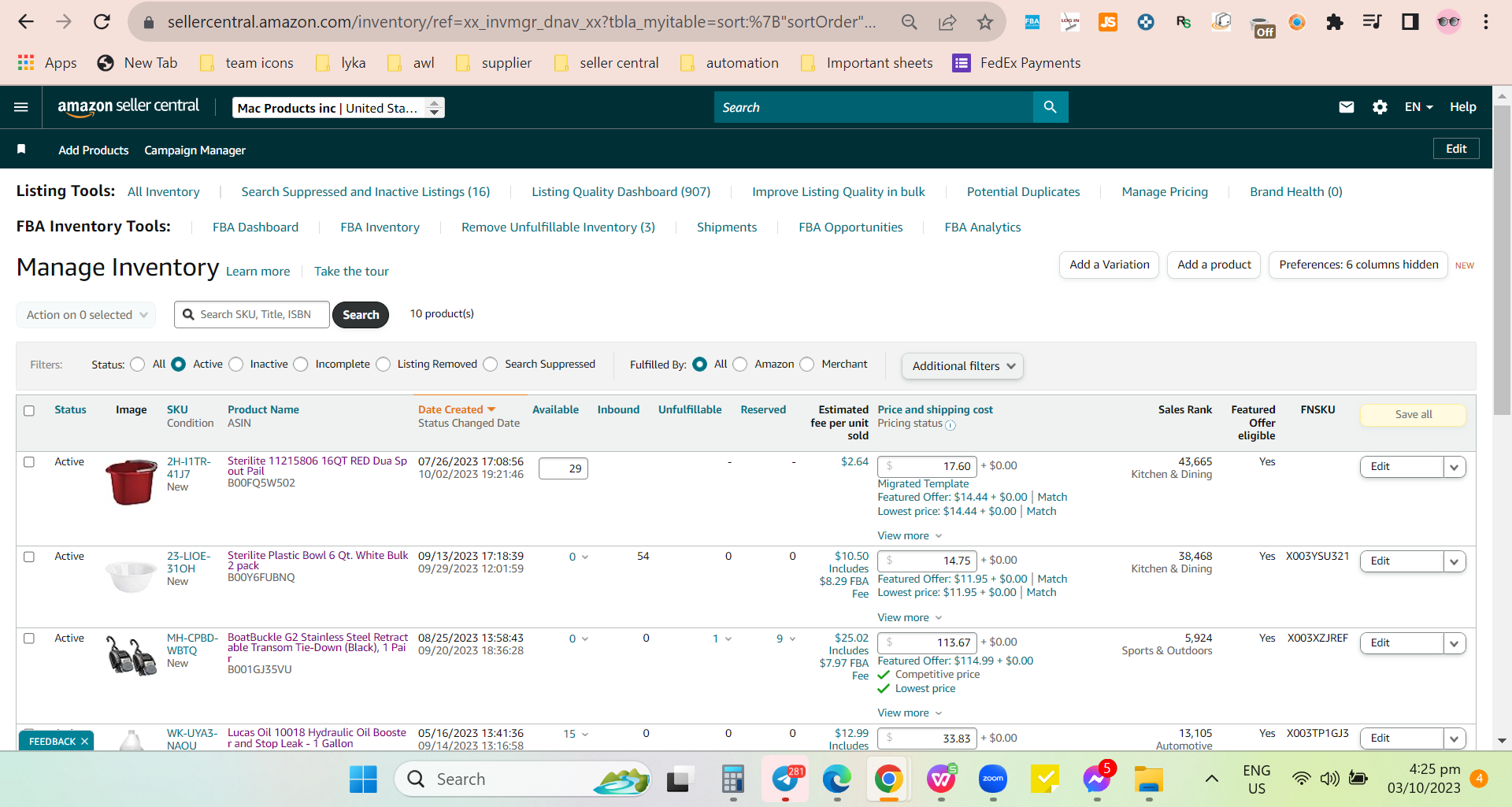Open the Chrome three-dot menu
Screen dimensions: 1512x807
click(1486, 22)
